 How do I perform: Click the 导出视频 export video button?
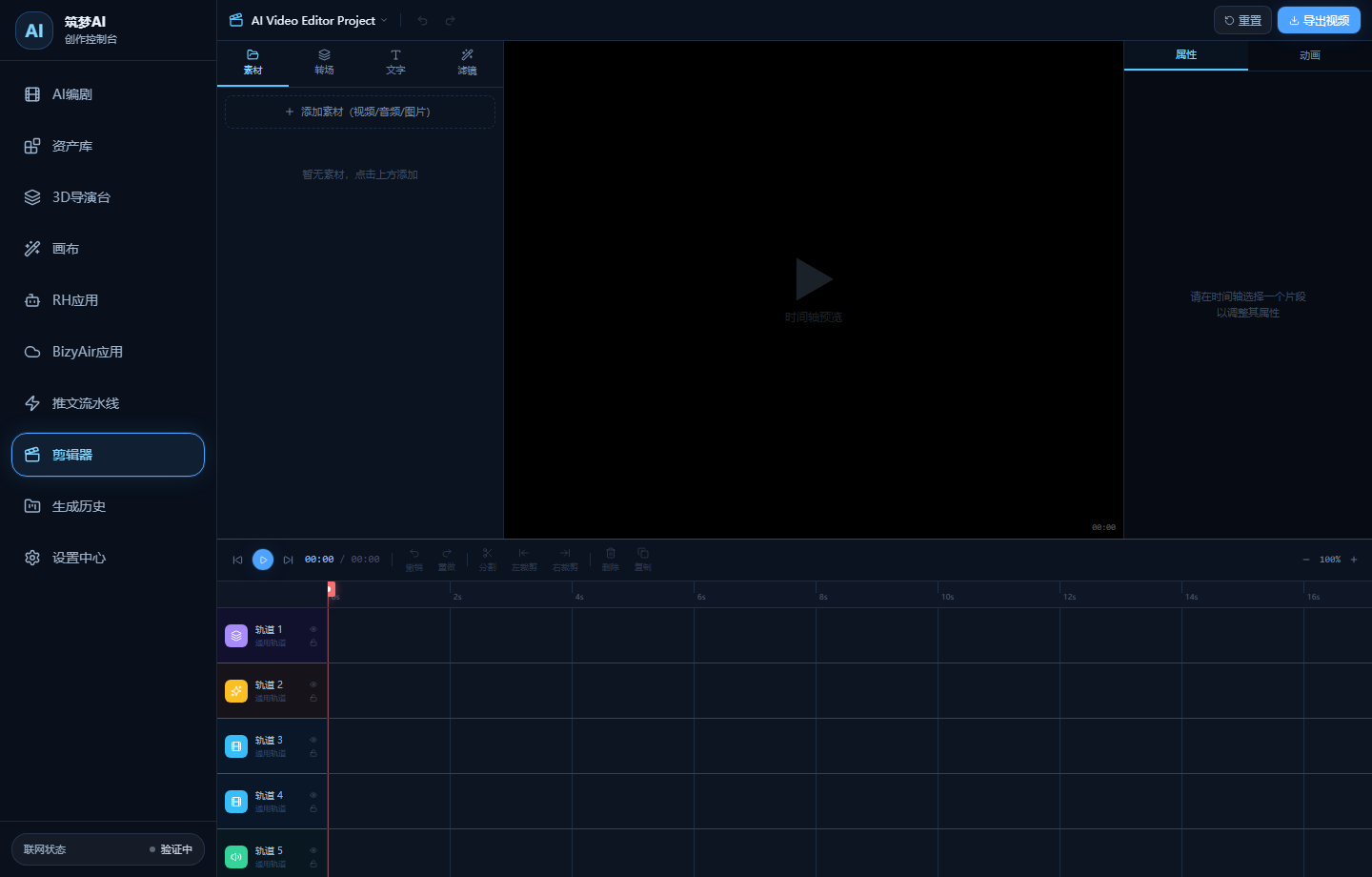[1319, 20]
